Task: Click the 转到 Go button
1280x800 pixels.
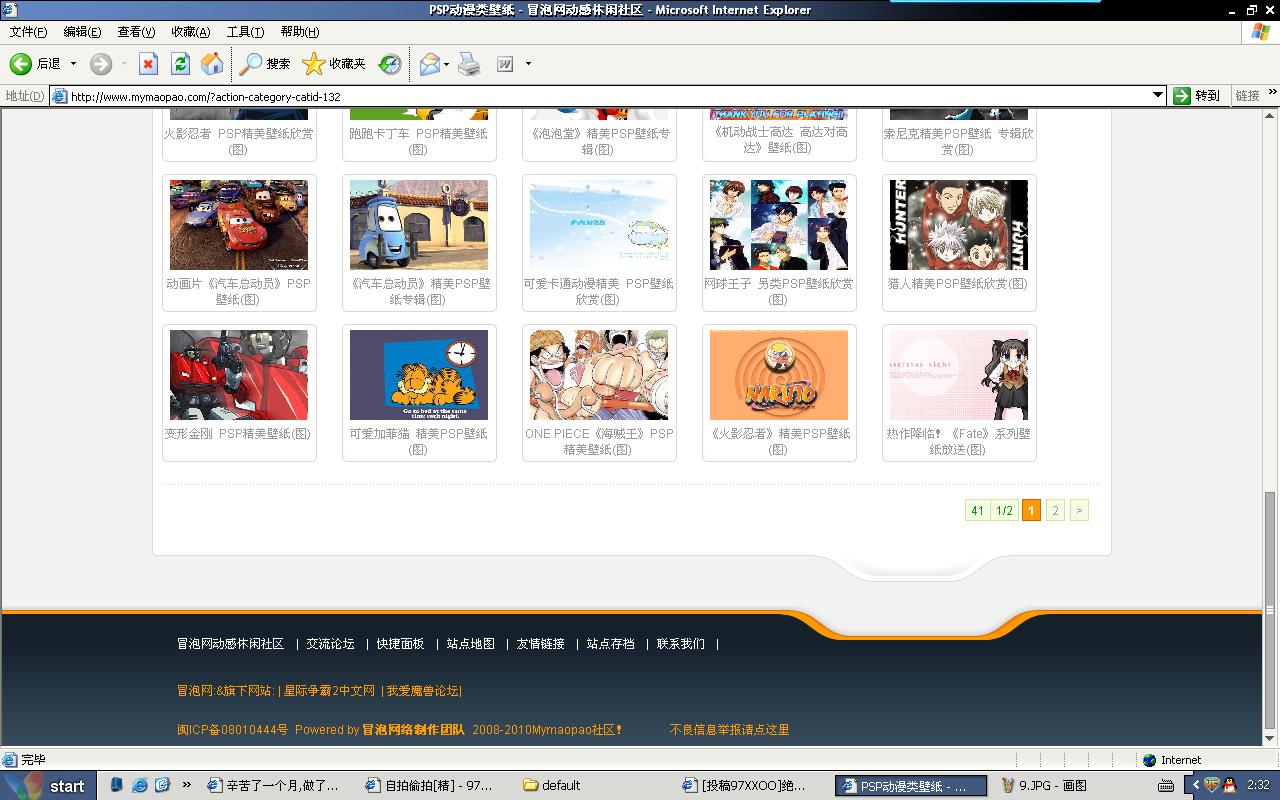Action: (1197, 96)
